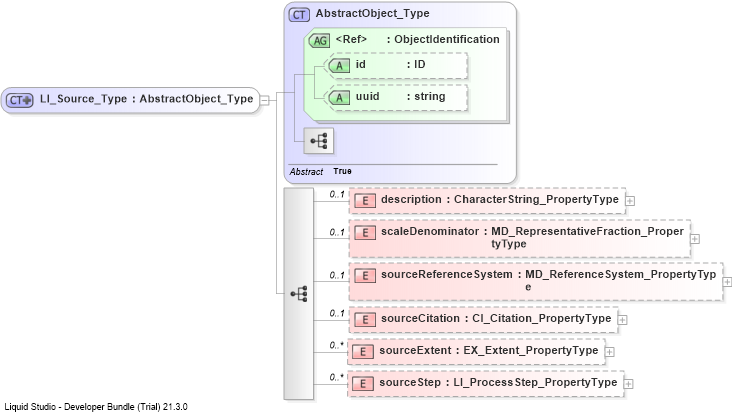
Task: Click the E icon of scaleDenominator element
Action: 365,232
